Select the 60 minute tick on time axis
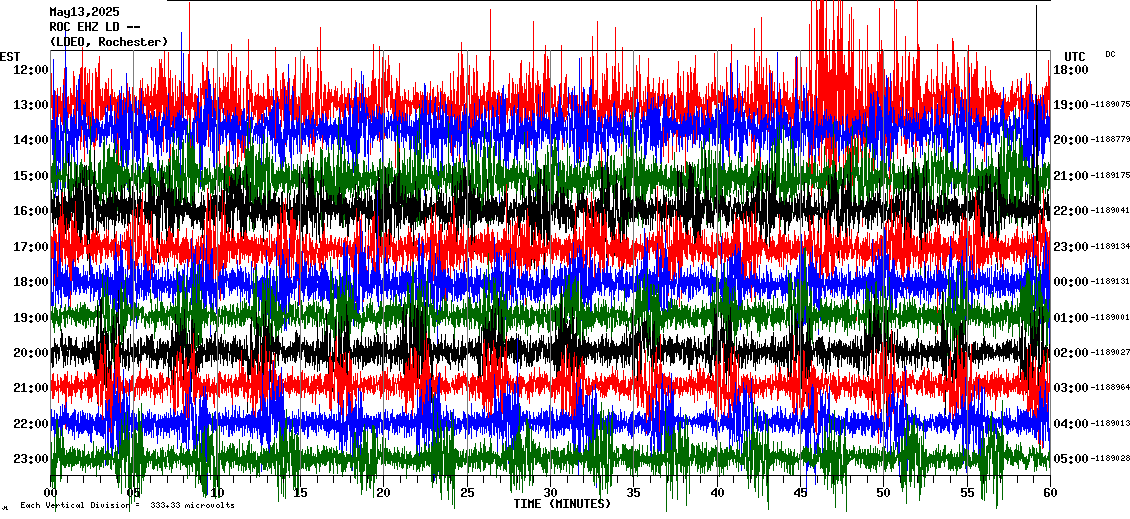 1050,493
